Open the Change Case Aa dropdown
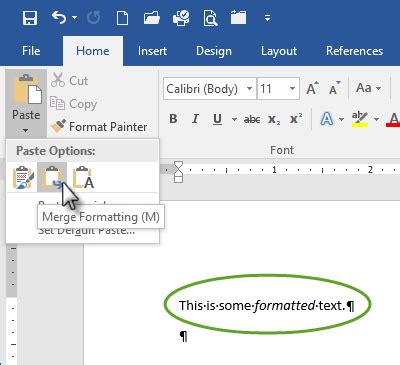 [x=368, y=88]
